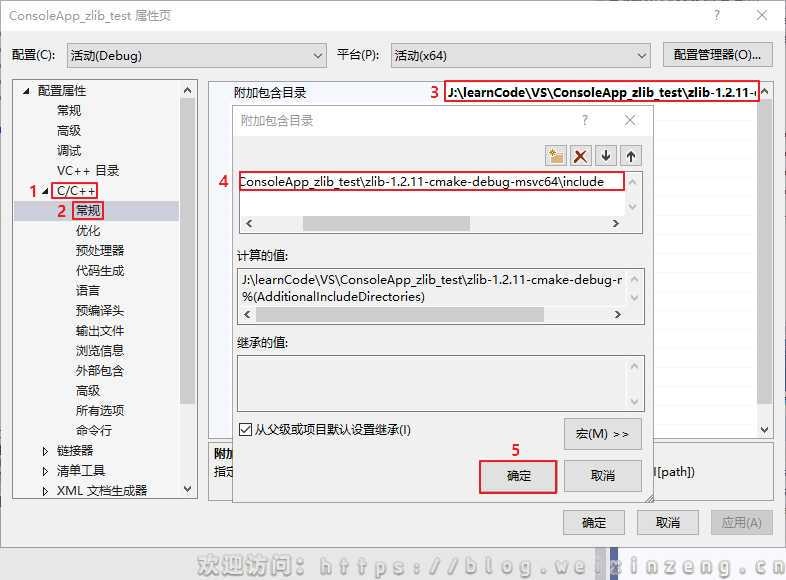The image size is (786, 580).
Task: Select 语言 in the tree
Action: (x=88, y=291)
